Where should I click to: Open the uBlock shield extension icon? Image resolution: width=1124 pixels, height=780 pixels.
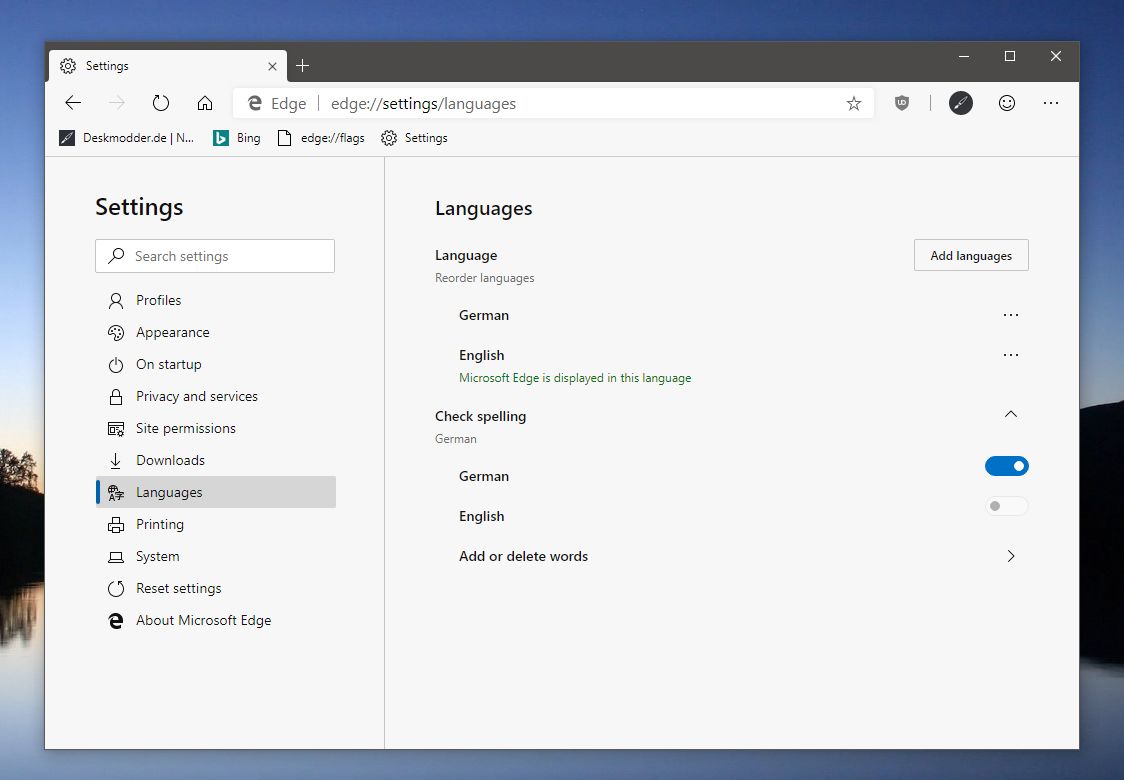[x=902, y=103]
